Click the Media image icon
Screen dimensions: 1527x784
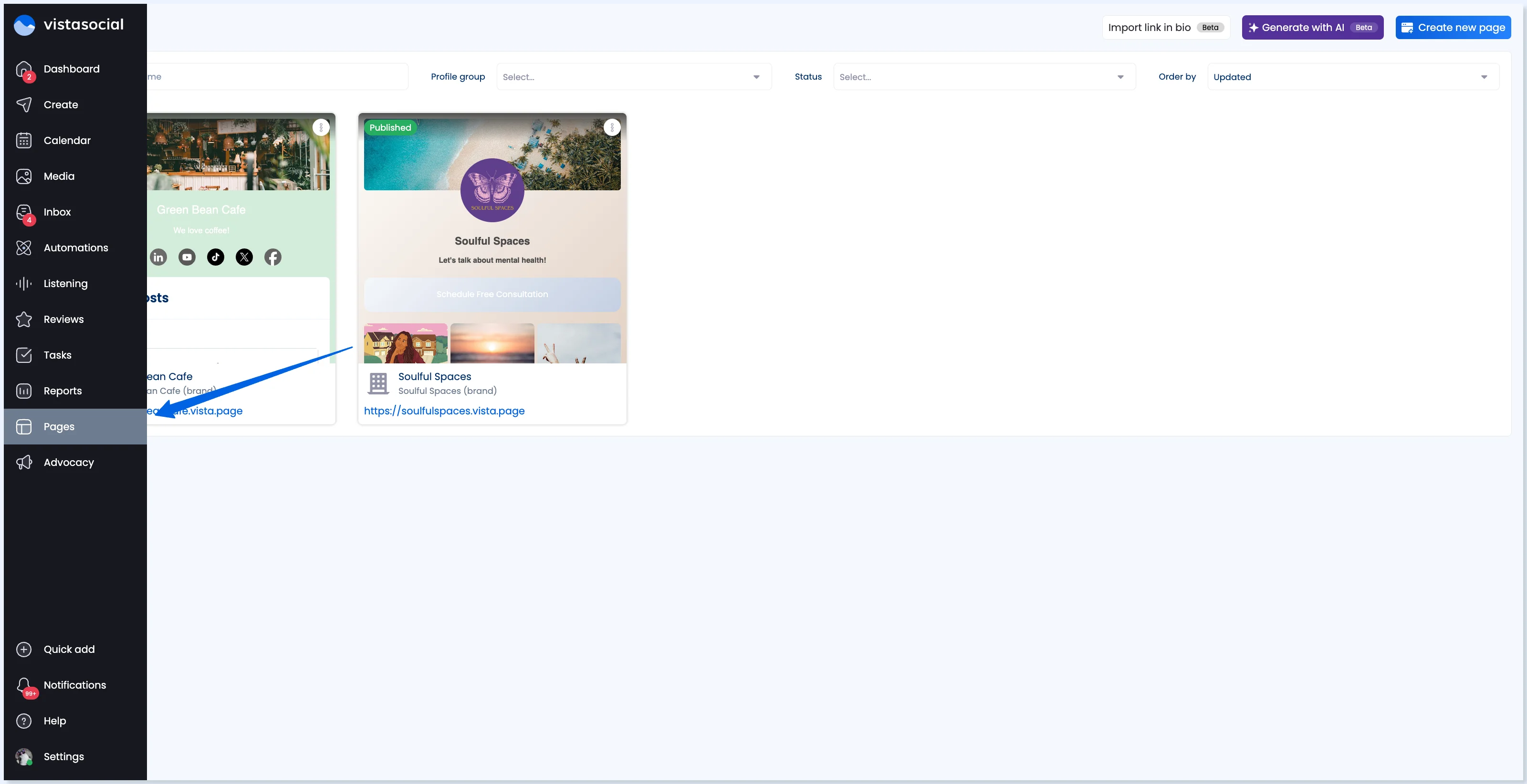[x=24, y=176]
